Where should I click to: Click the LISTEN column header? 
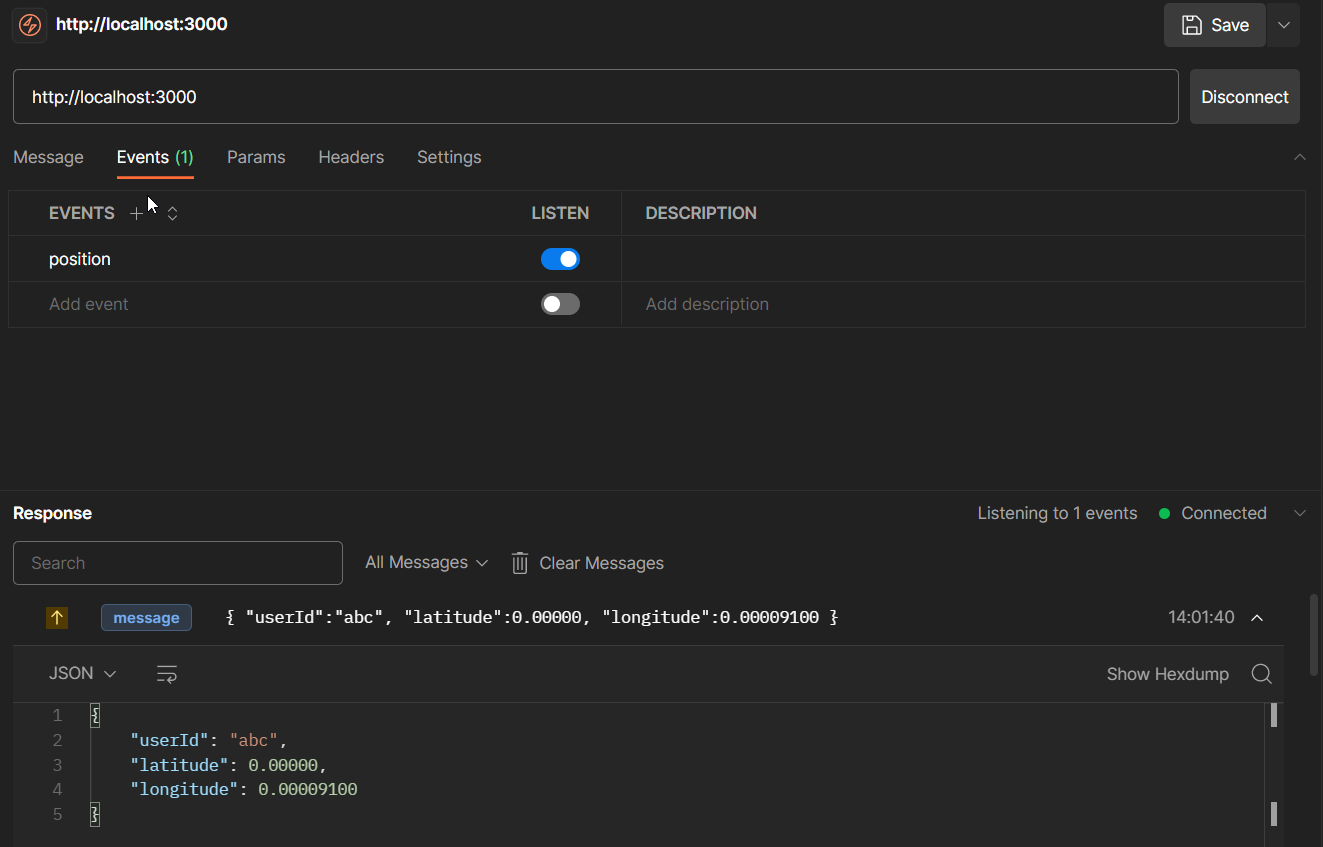pos(560,213)
